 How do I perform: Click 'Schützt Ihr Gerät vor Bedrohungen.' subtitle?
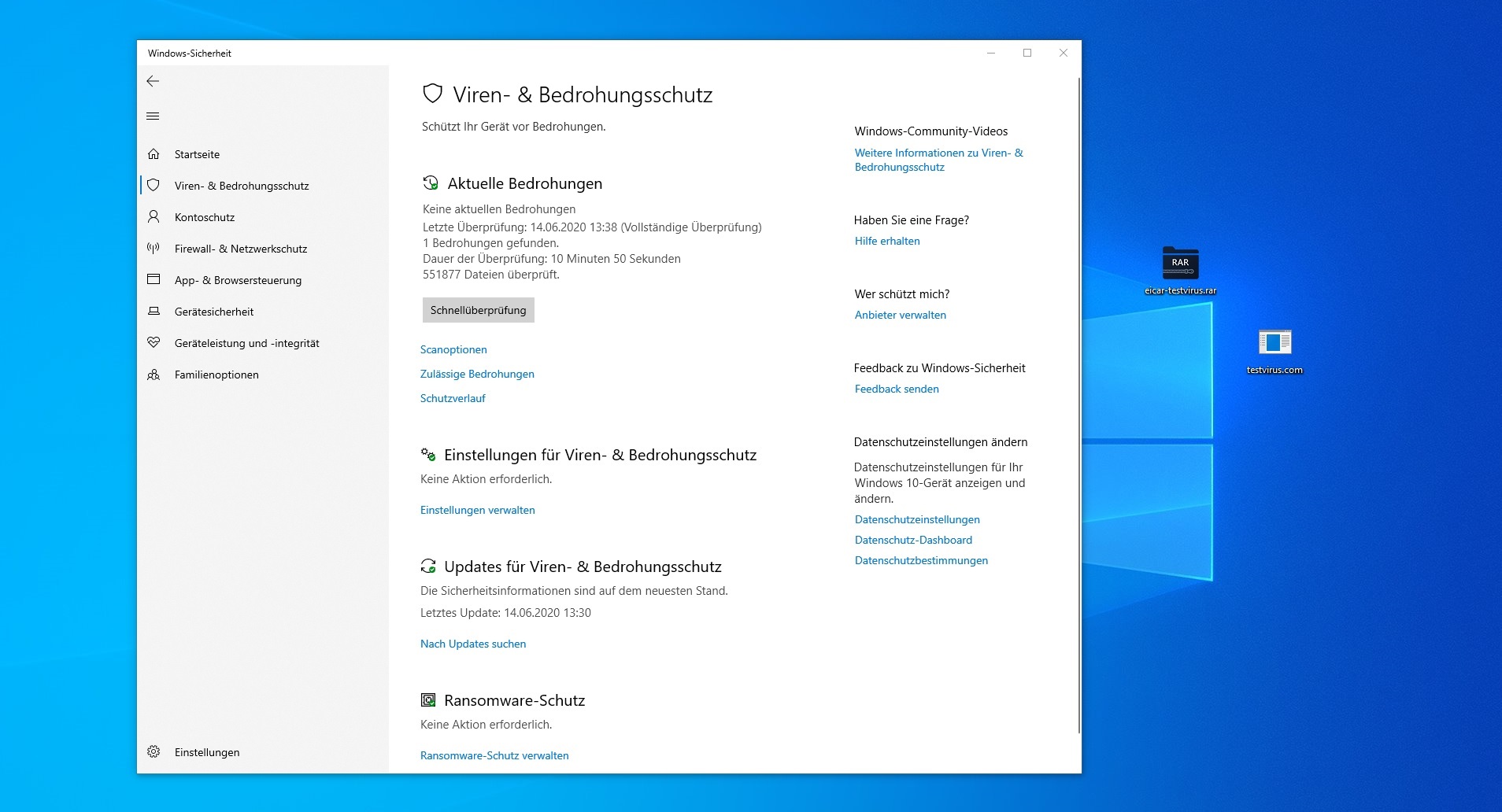coord(514,127)
